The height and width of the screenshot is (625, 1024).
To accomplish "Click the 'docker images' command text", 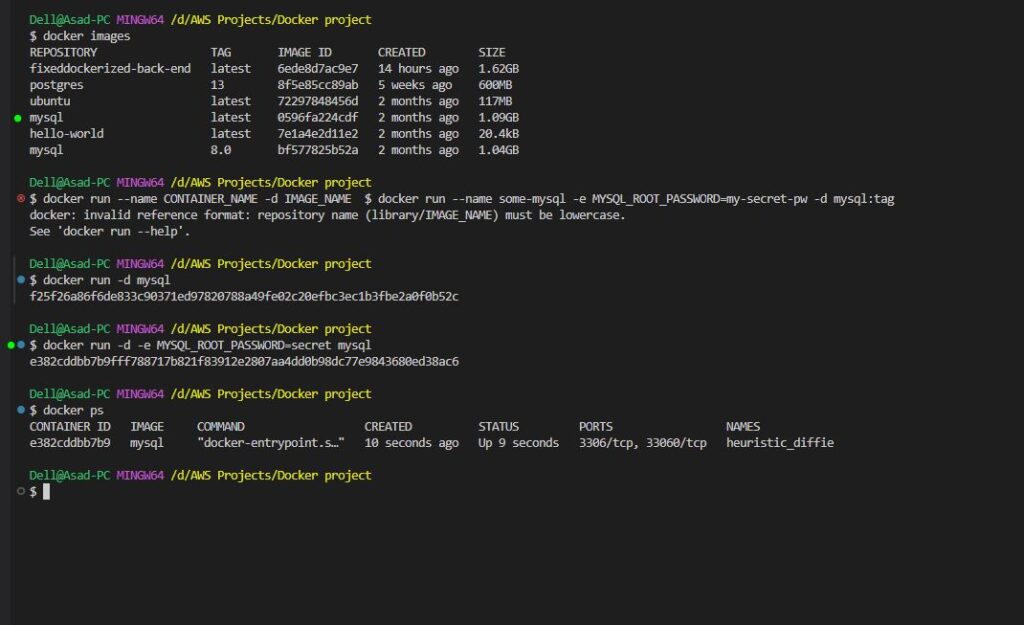I will tap(86, 36).
